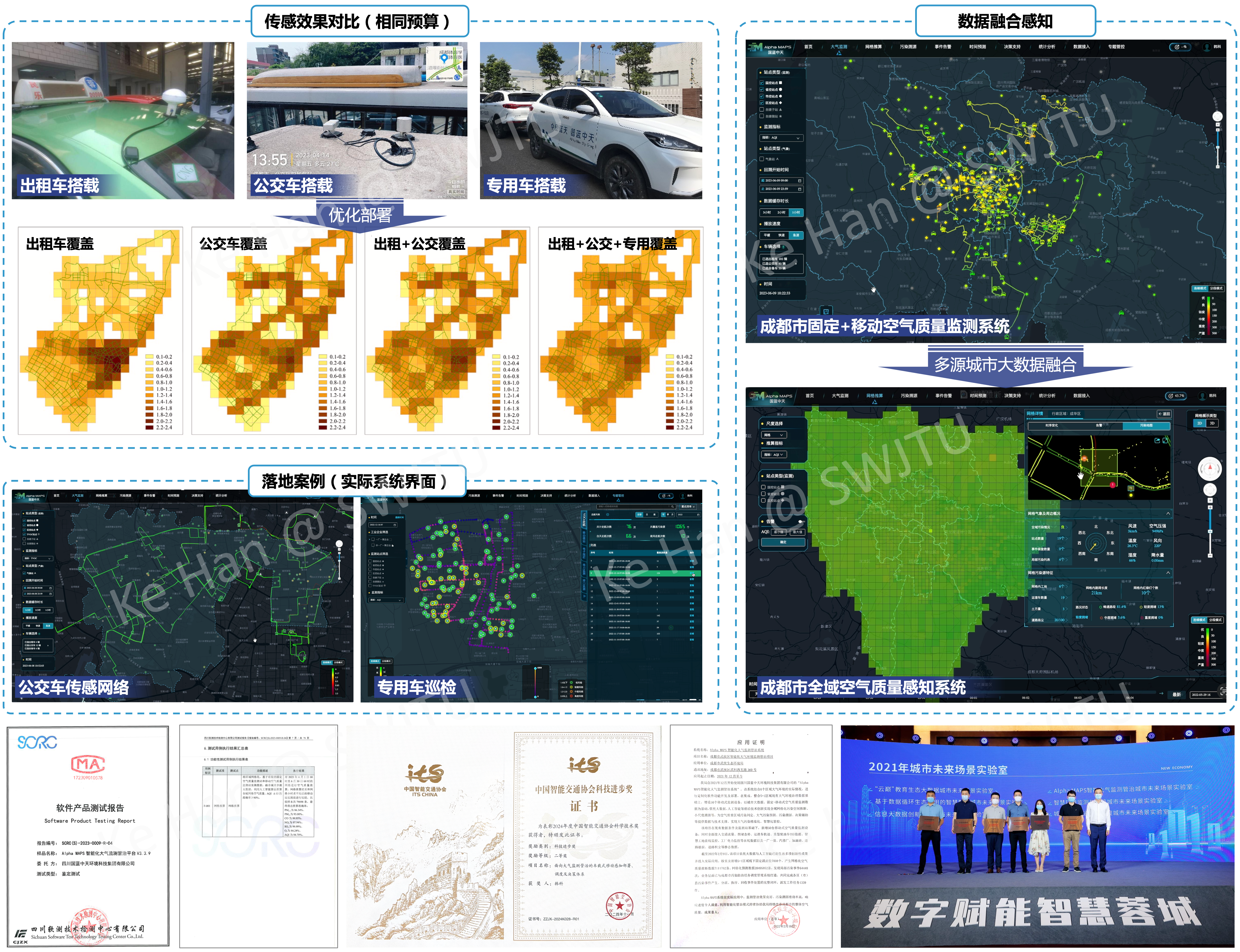Click the red exclamation alert marker in the mini-map
This screenshot has height=952, width=1240.
coord(1112,485)
